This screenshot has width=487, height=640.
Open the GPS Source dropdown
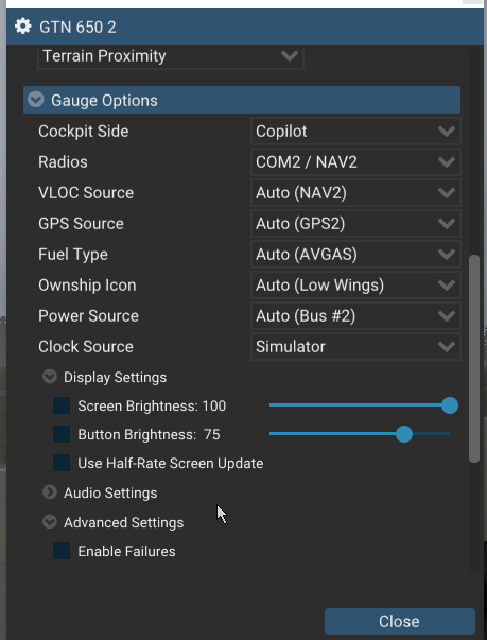coord(356,223)
